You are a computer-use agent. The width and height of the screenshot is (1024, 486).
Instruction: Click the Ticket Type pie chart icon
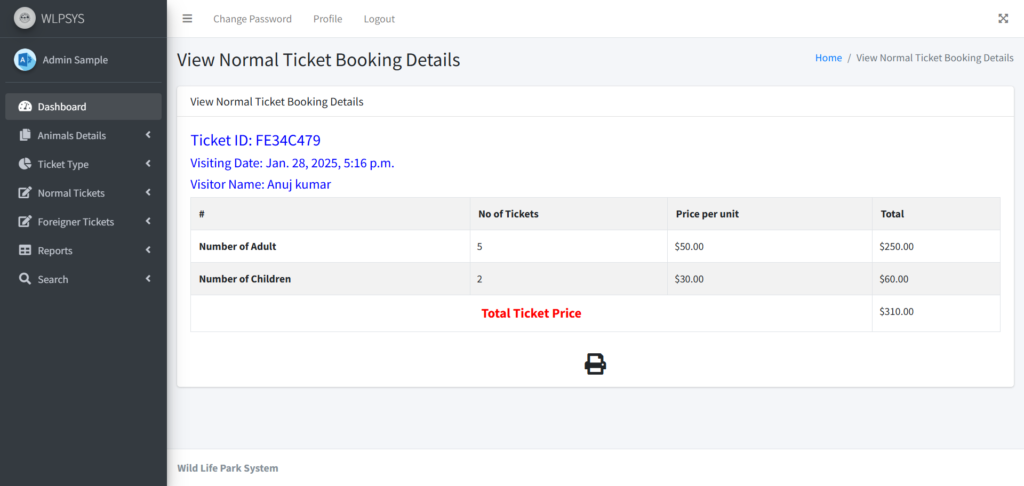pyautogui.click(x=25, y=164)
